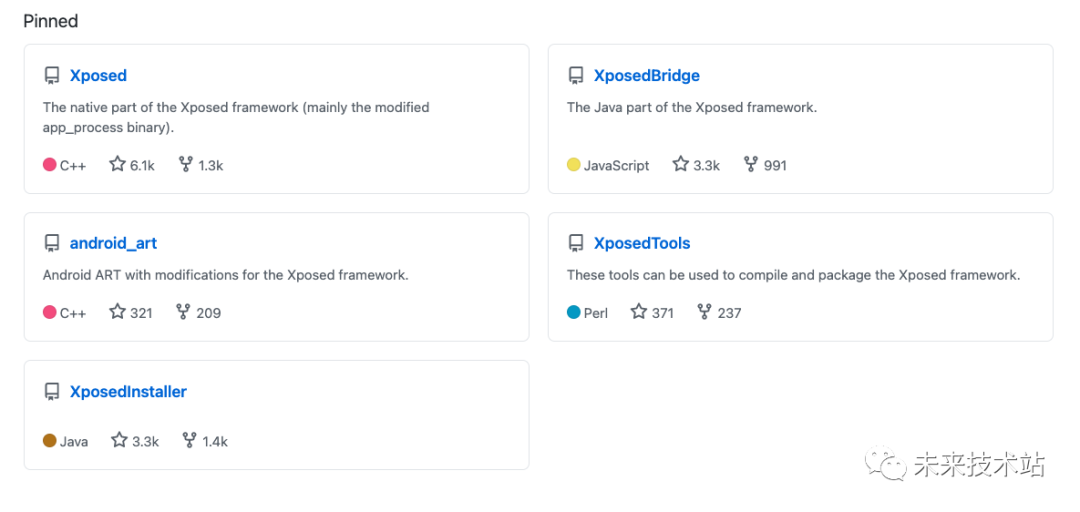Open the XposedBridge repository link
The image size is (1080, 512).
646,75
